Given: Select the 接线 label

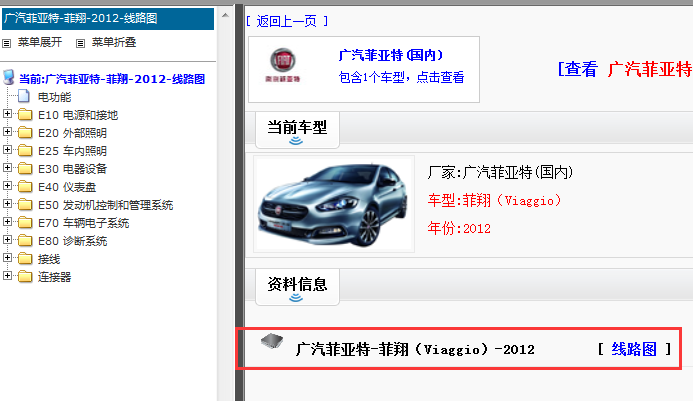Looking at the screenshot, I should [x=49, y=259].
